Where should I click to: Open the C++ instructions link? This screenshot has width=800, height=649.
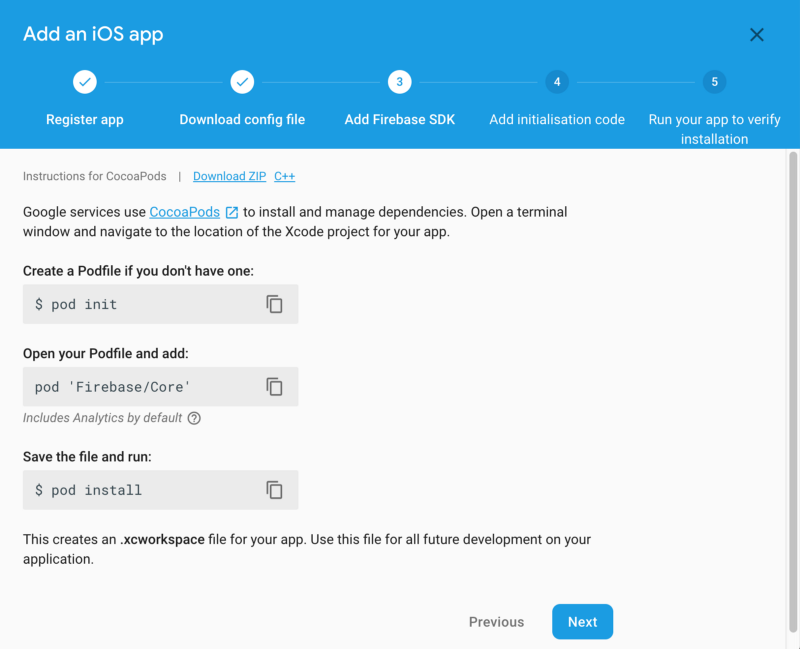tap(284, 176)
